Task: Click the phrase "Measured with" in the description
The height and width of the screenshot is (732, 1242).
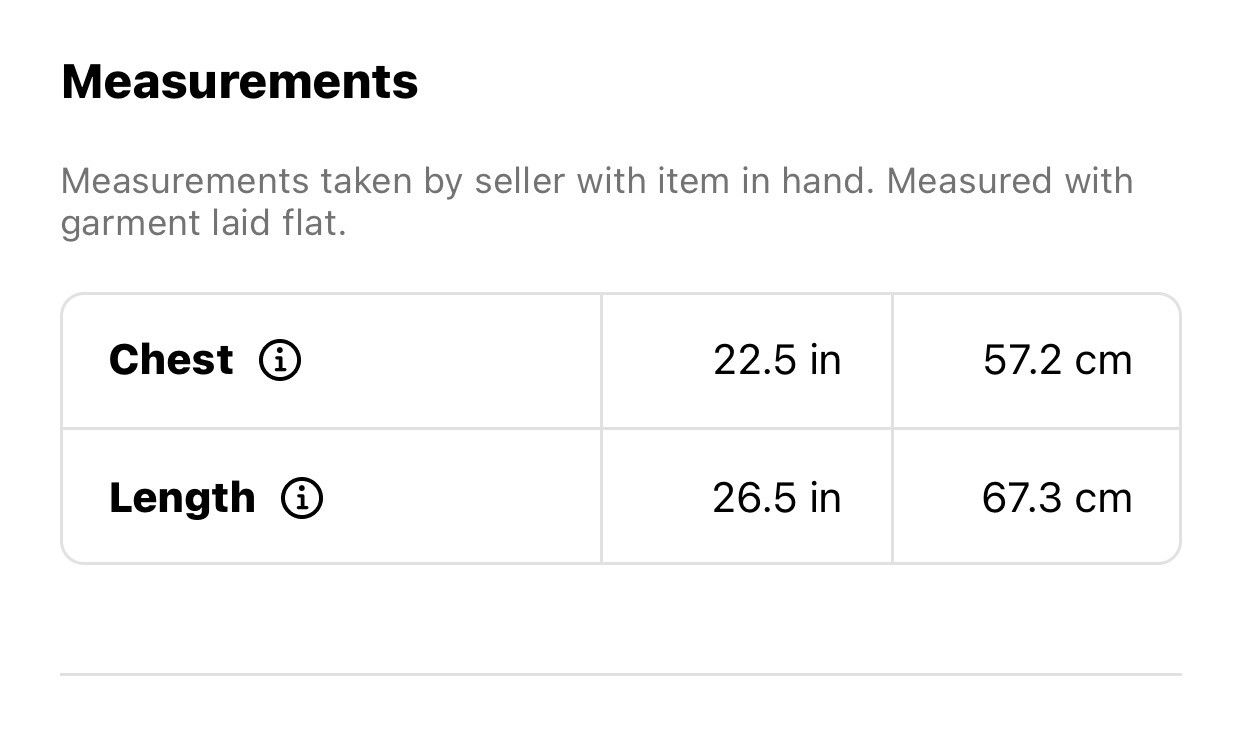Action: (x=1010, y=182)
